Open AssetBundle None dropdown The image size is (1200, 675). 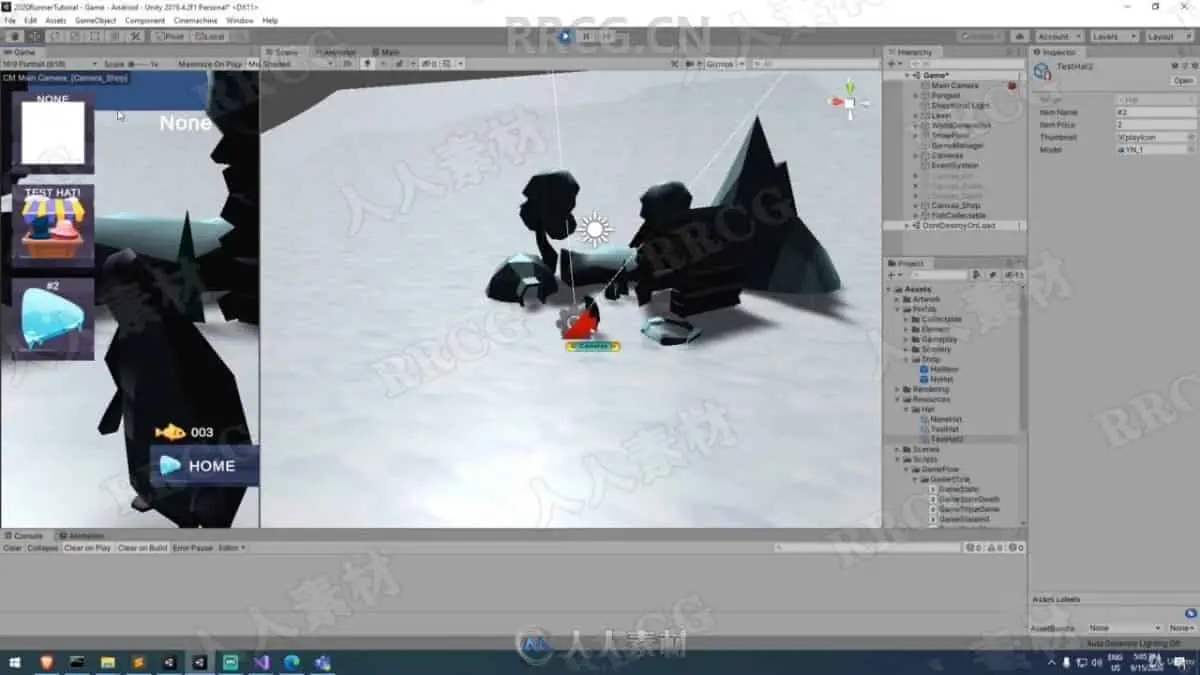pyautogui.click(x=1124, y=628)
